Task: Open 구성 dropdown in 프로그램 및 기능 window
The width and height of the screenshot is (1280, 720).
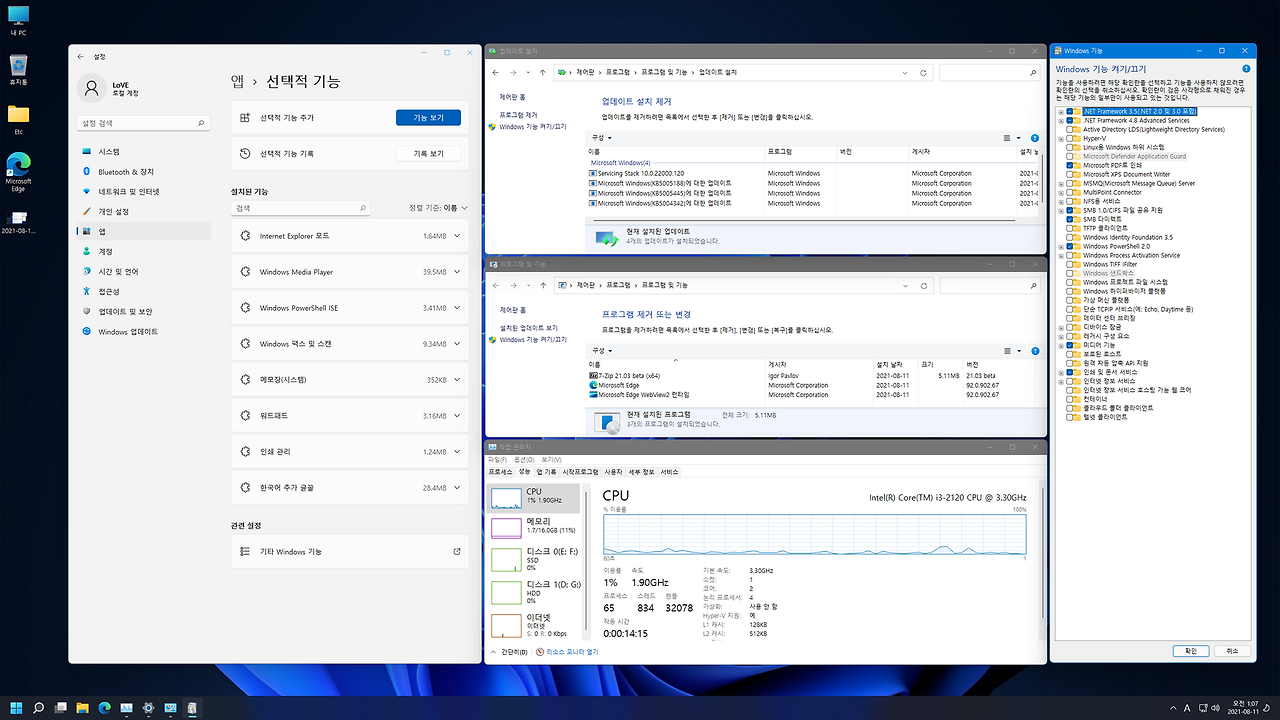Action: [600, 351]
